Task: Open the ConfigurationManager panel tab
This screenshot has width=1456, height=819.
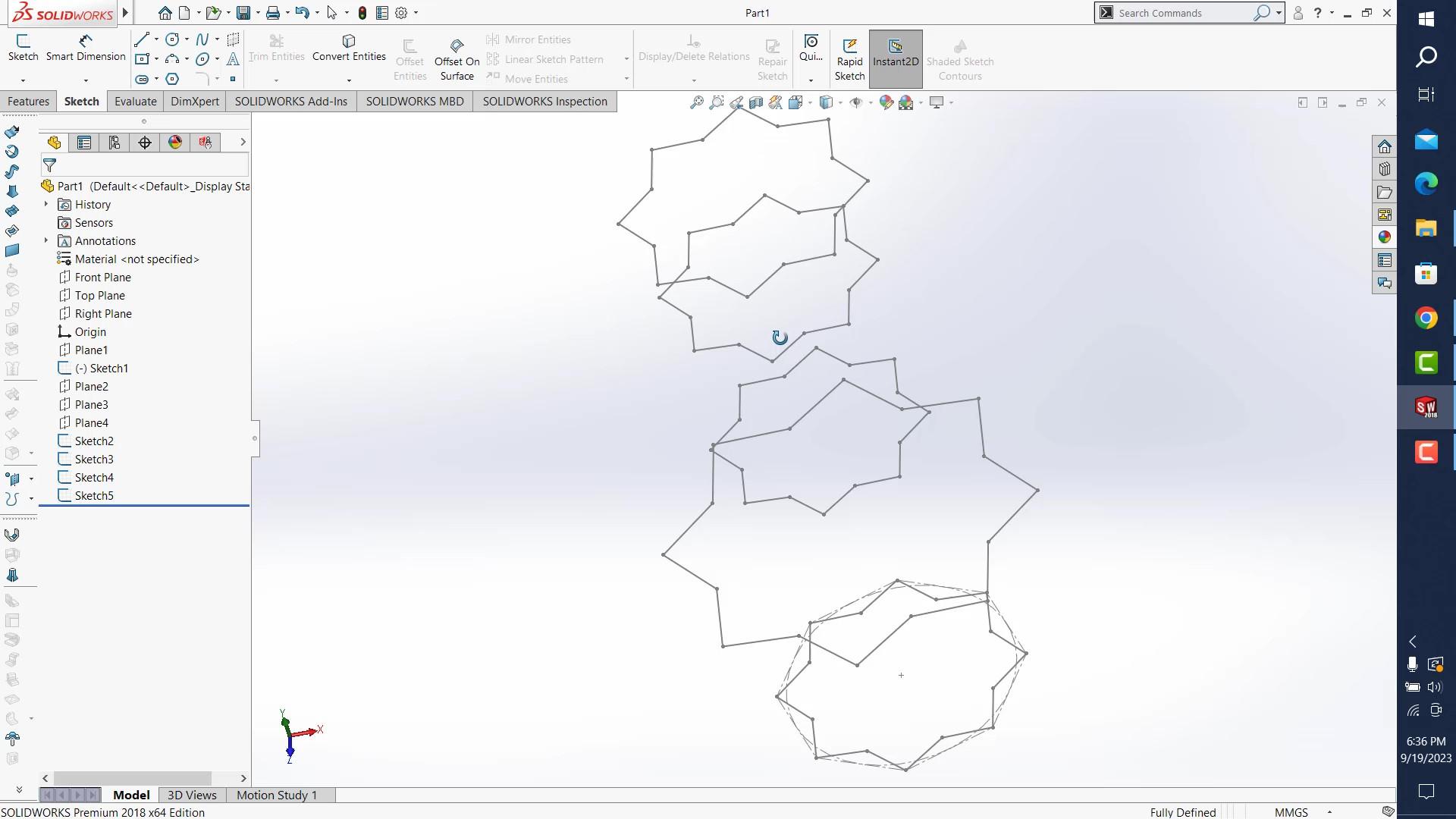Action: (x=115, y=143)
